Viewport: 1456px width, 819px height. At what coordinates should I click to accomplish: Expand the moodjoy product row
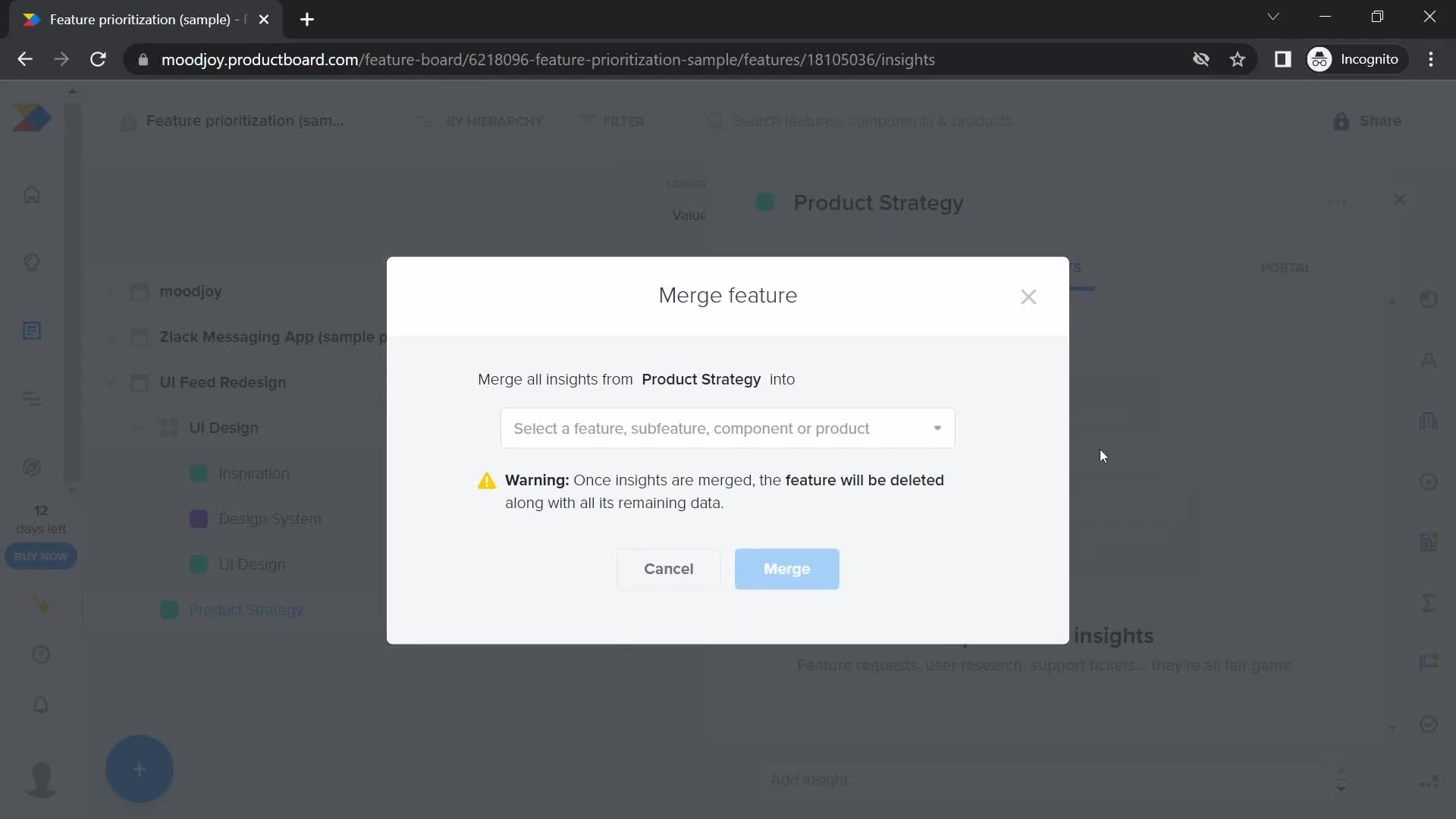[109, 291]
